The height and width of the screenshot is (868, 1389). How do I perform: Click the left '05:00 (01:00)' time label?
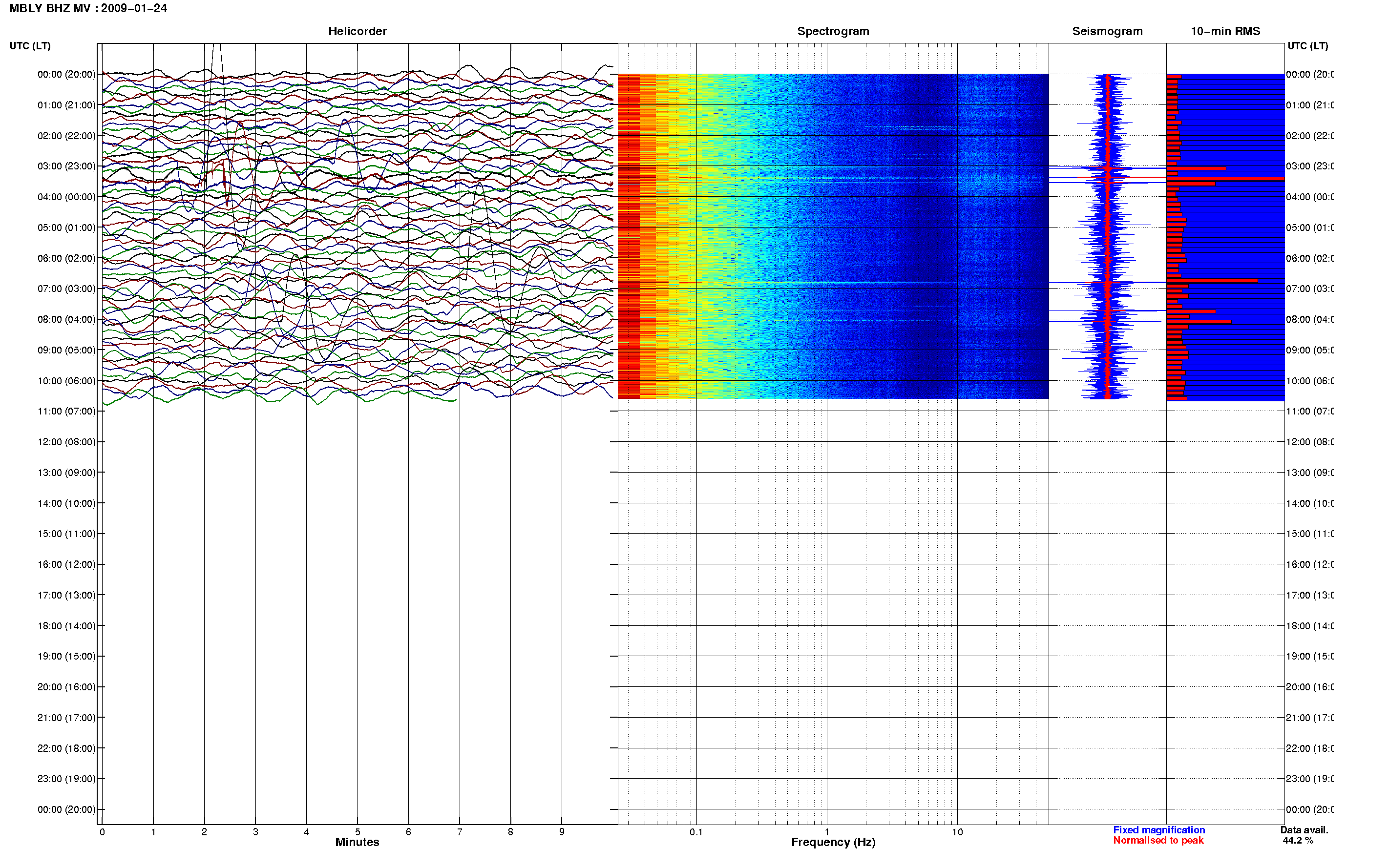coord(66,227)
